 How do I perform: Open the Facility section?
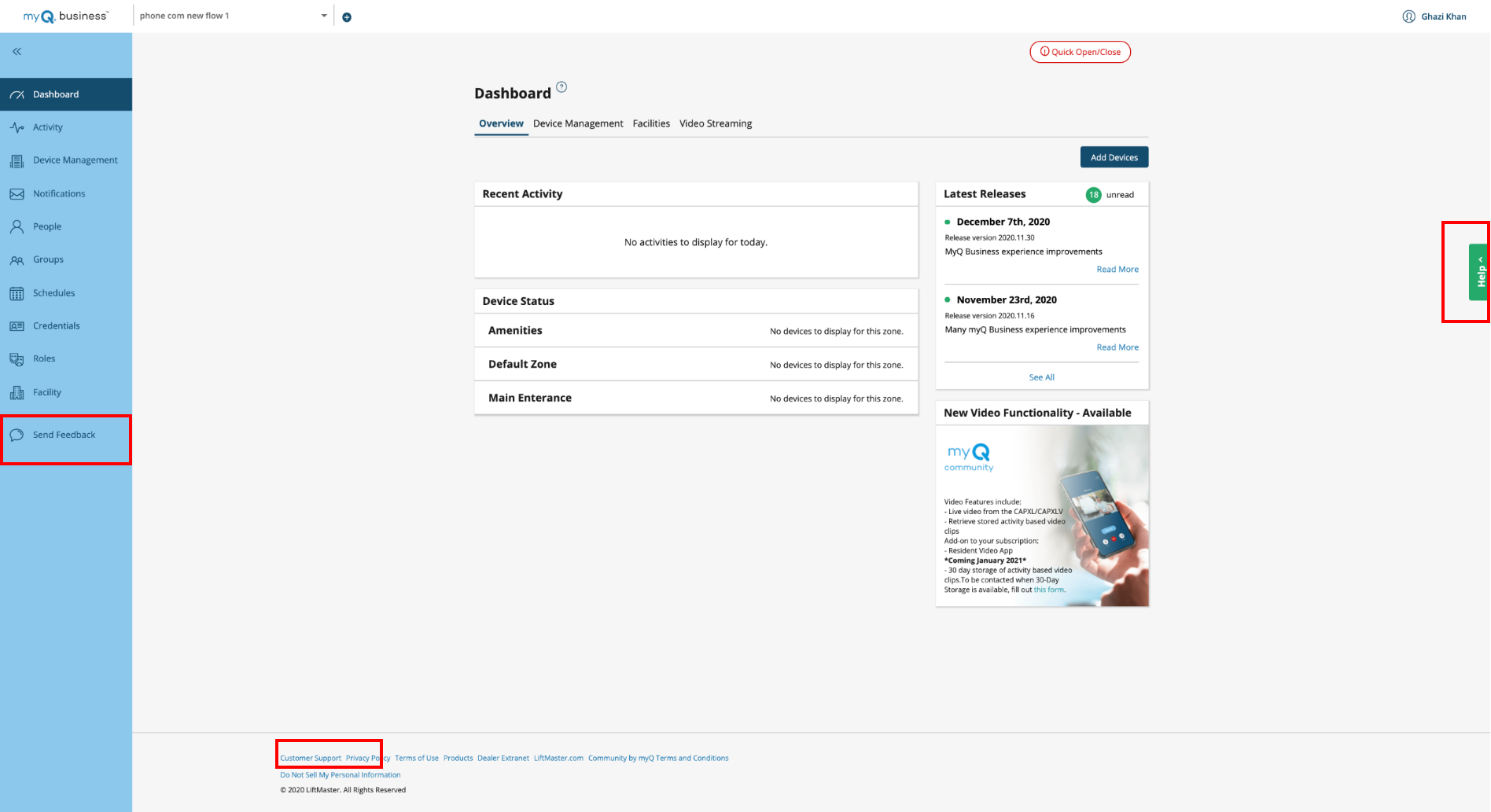point(46,392)
